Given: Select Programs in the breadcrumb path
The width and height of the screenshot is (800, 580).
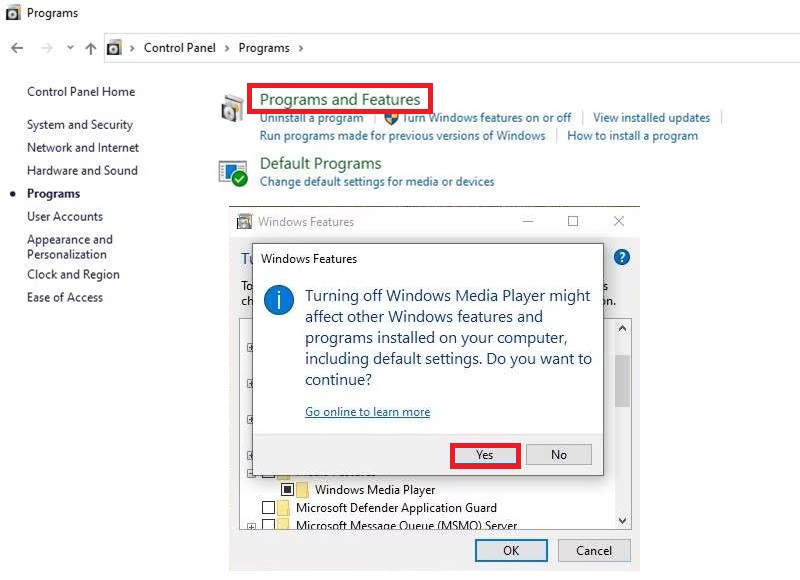Looking at the screenshot, I should click(x=264, y=48).
